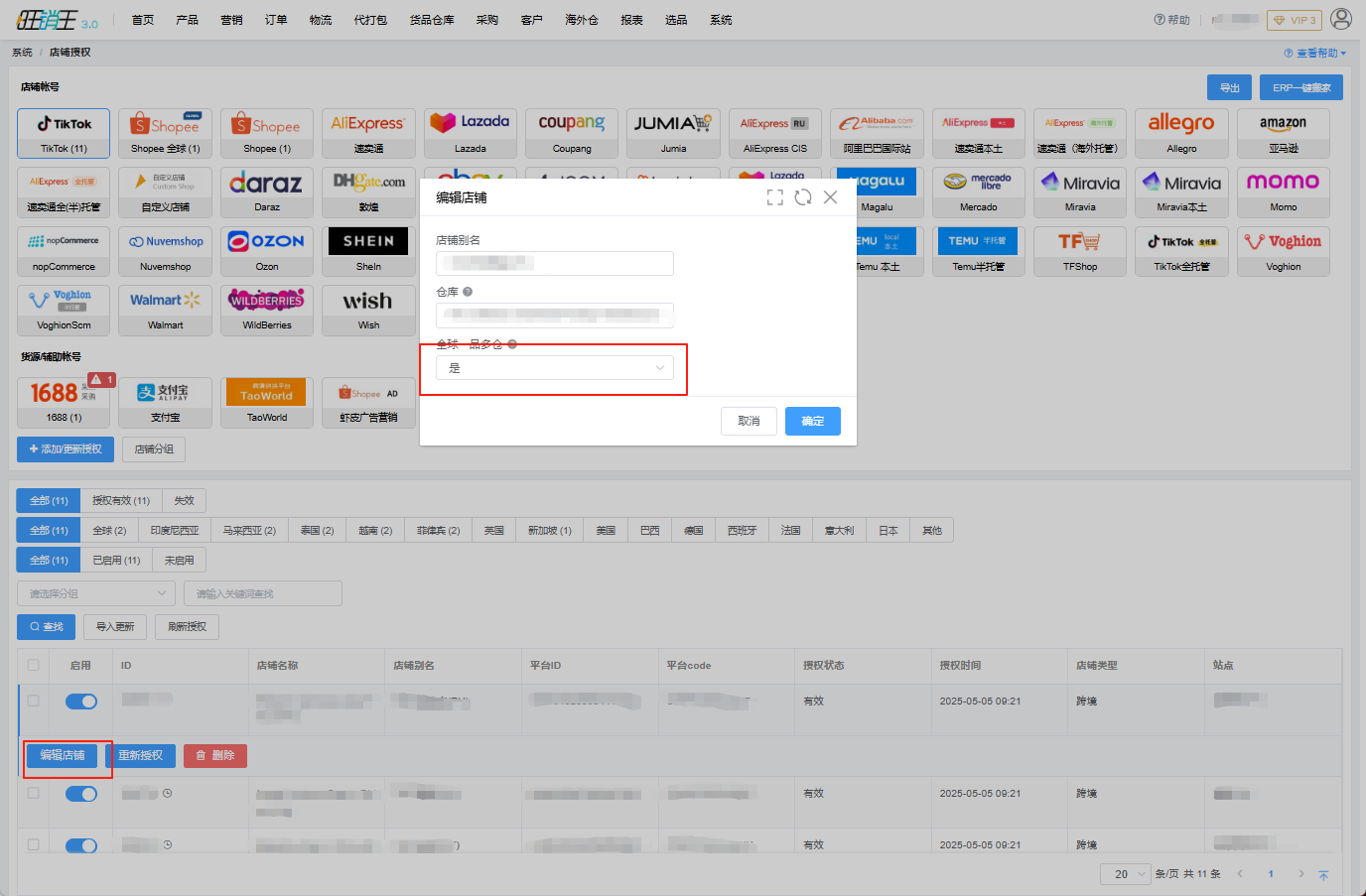The height and width of the screenshot is (896, 1366).
Task: Click 添加/更新授权 button
Action: click(66, 449)
